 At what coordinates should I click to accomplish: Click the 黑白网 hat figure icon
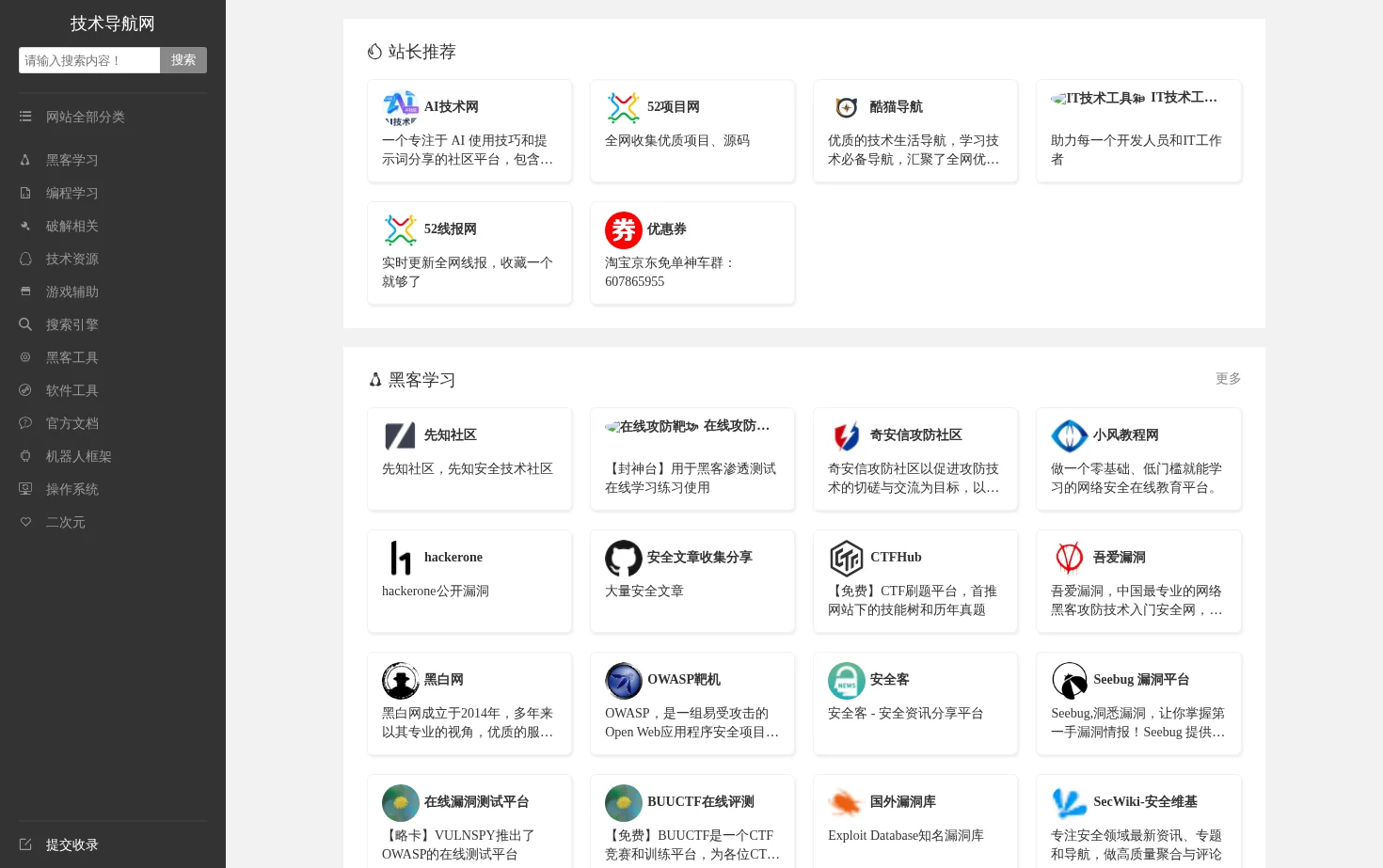coord(401,681)
